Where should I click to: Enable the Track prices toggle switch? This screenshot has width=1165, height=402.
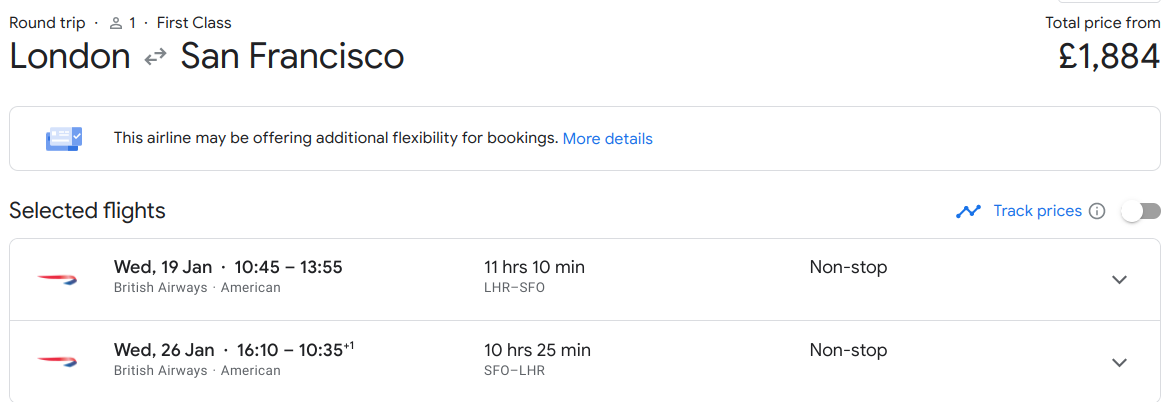(x=1141, y=211)
